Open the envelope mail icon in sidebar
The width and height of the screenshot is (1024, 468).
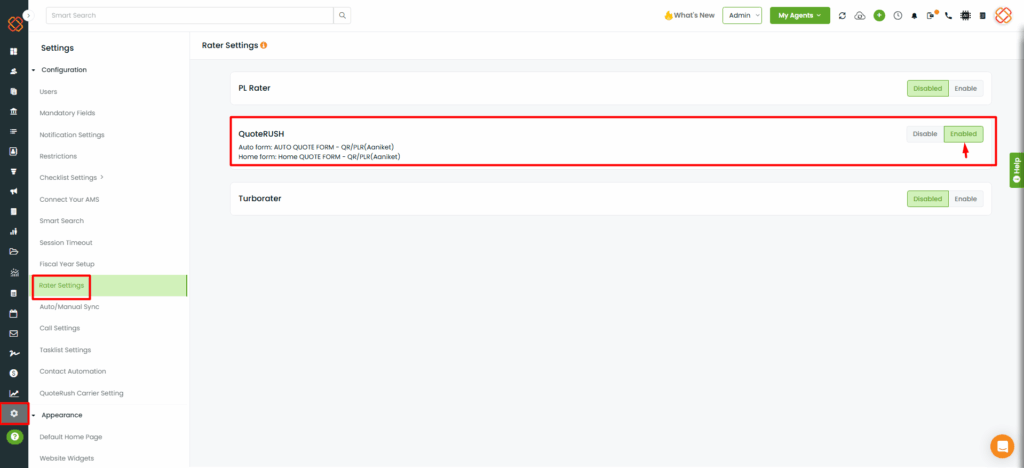tap(14, 333)
